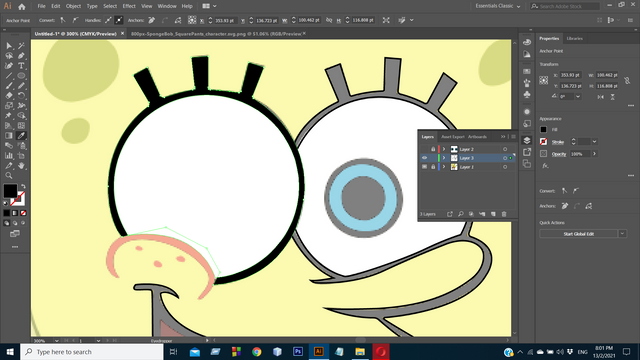This screenshot has width=640, height=360.
Task: Click Opacity link in Appearance
Action: pyautogui.click(x=559, y=154)
